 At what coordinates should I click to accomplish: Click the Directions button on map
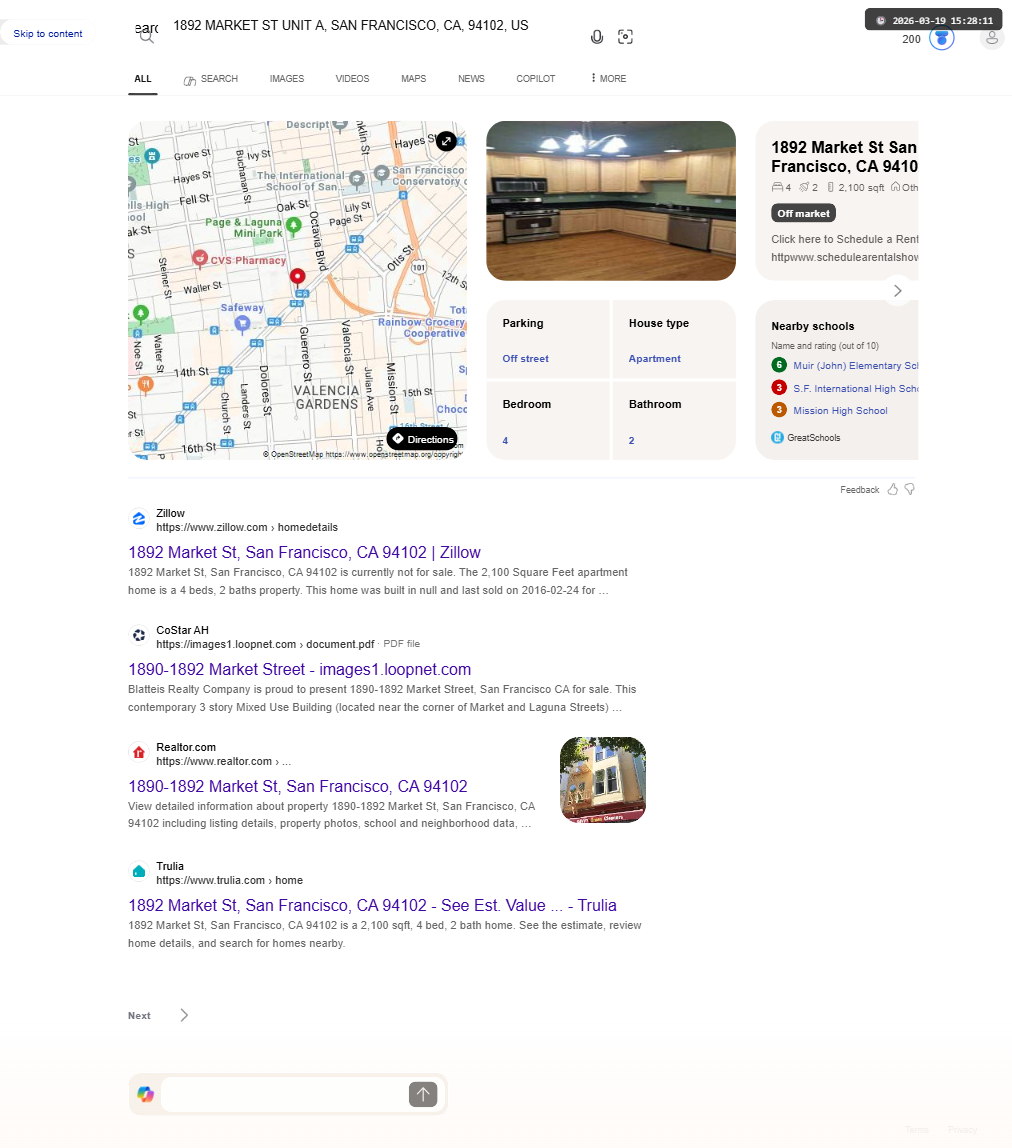click(x=423, y=439)
